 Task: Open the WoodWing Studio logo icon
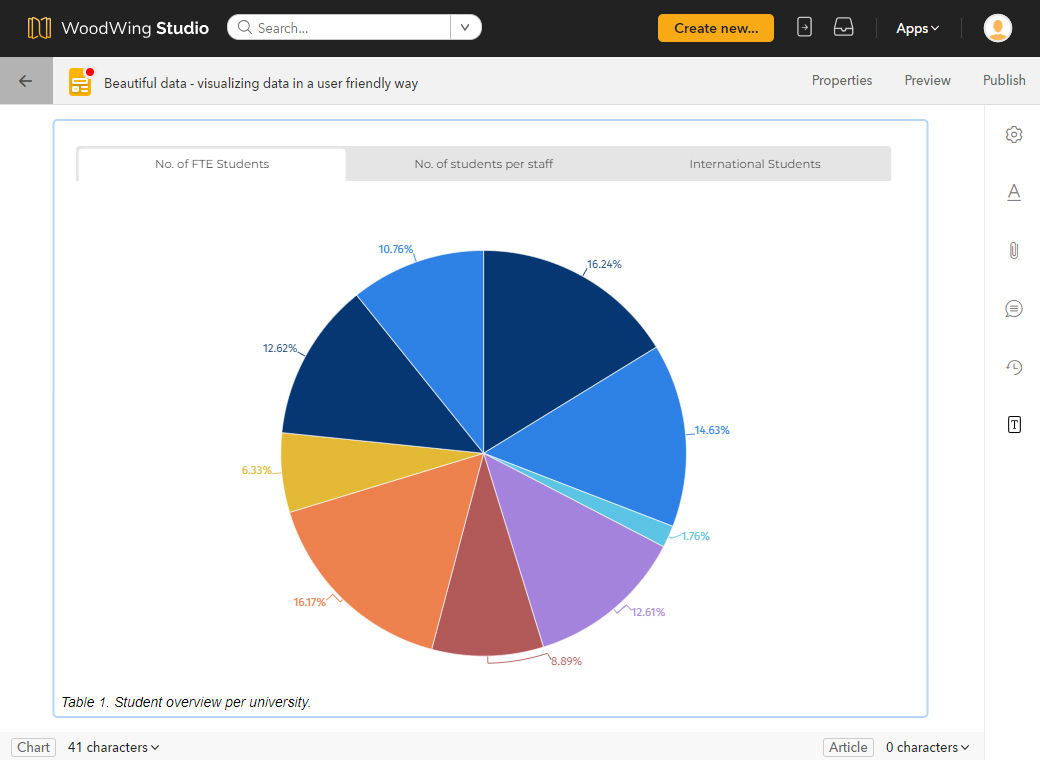coord(40,27)
